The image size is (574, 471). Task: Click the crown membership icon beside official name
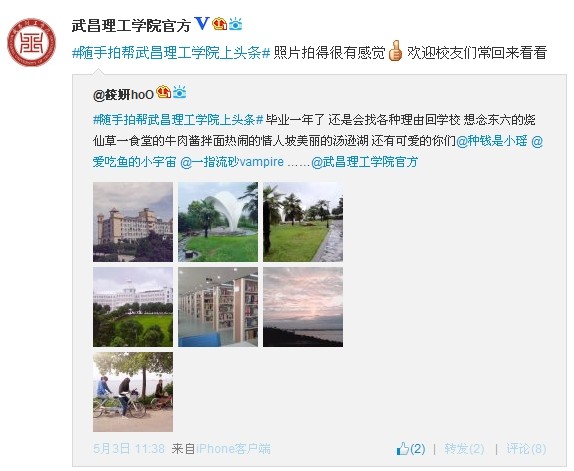[x=220, y=24]
